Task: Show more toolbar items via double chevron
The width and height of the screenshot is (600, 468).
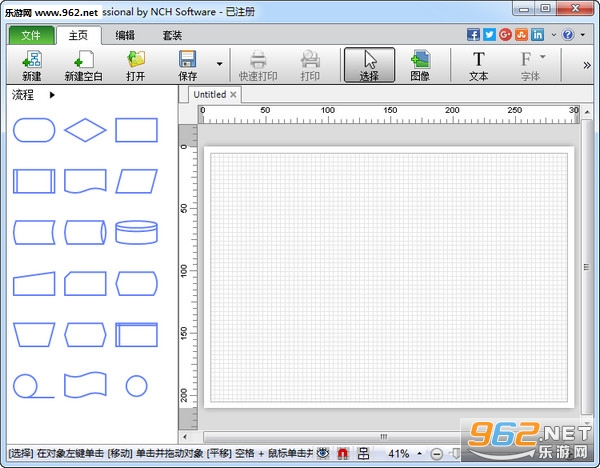Action: tap(586, 65)
